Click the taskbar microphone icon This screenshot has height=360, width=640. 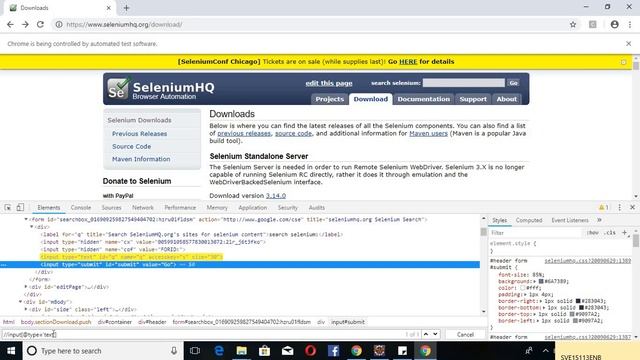click(x=174, y=351)
